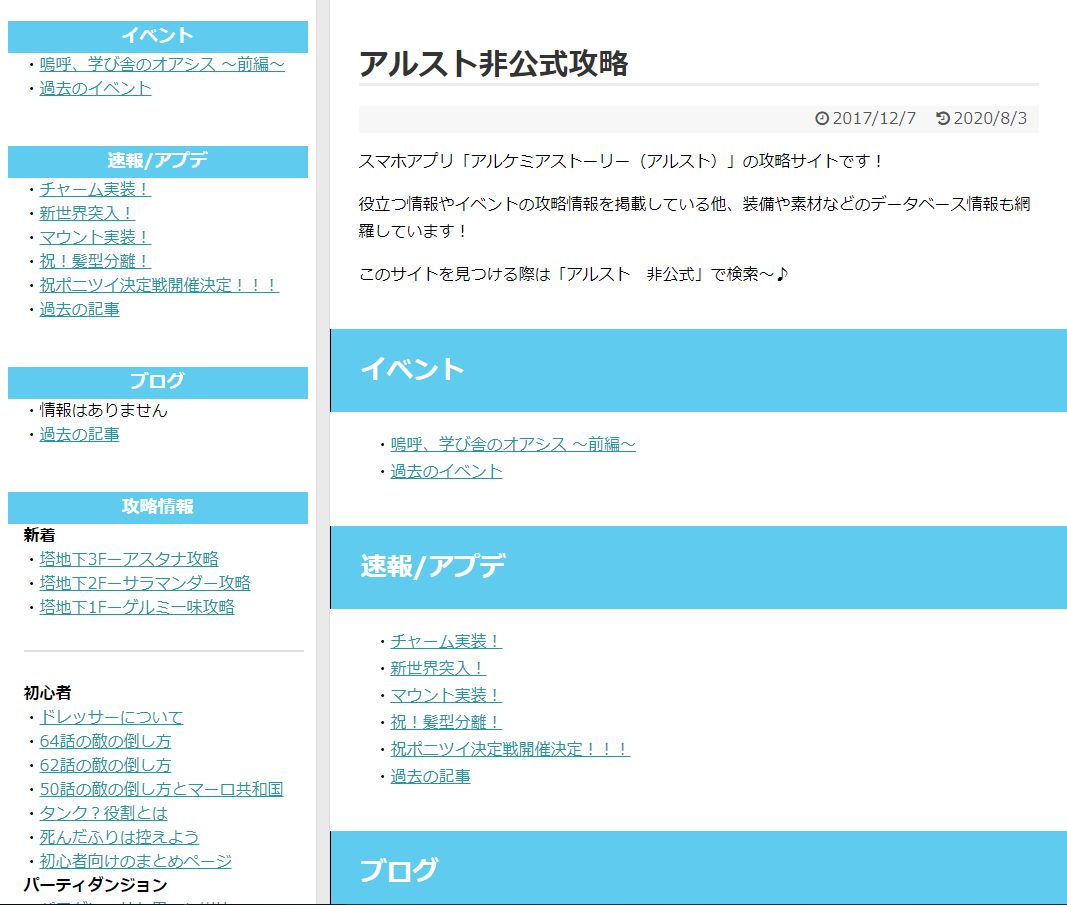This screenshot has height=905, width=1067.
Task: Open sidebar link 嗚呼、学び舎のオアシス ～前編～
Action: click(162, 64)
